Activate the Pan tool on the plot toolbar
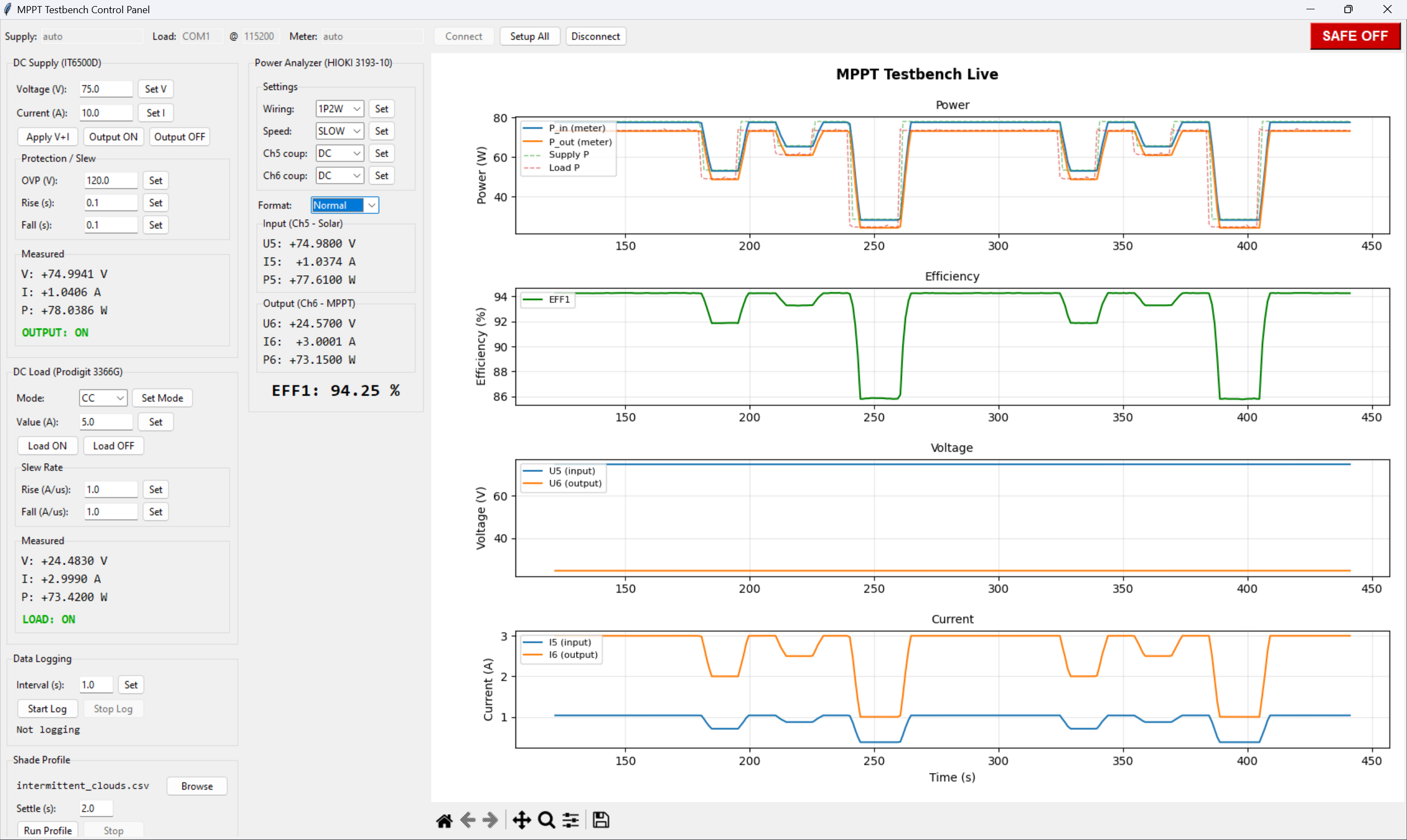 click(x=522, y=820)
